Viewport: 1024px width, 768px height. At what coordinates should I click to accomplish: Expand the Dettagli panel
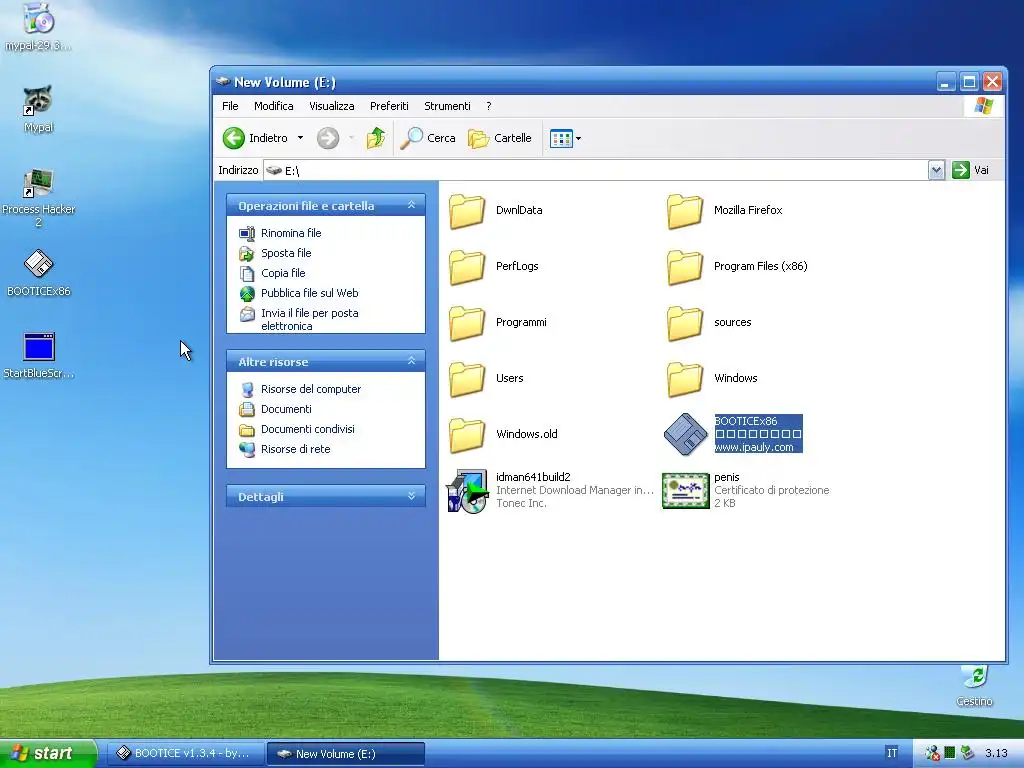[411, 496]
